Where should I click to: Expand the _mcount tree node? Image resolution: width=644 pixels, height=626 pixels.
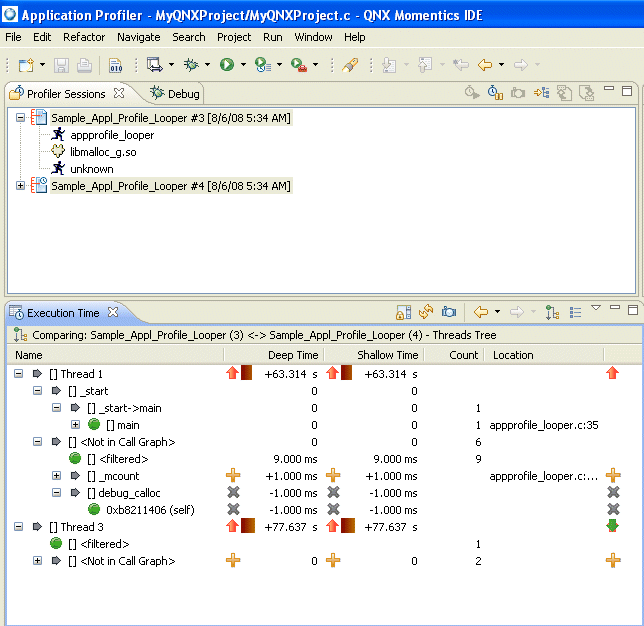(x=57, y=476)
